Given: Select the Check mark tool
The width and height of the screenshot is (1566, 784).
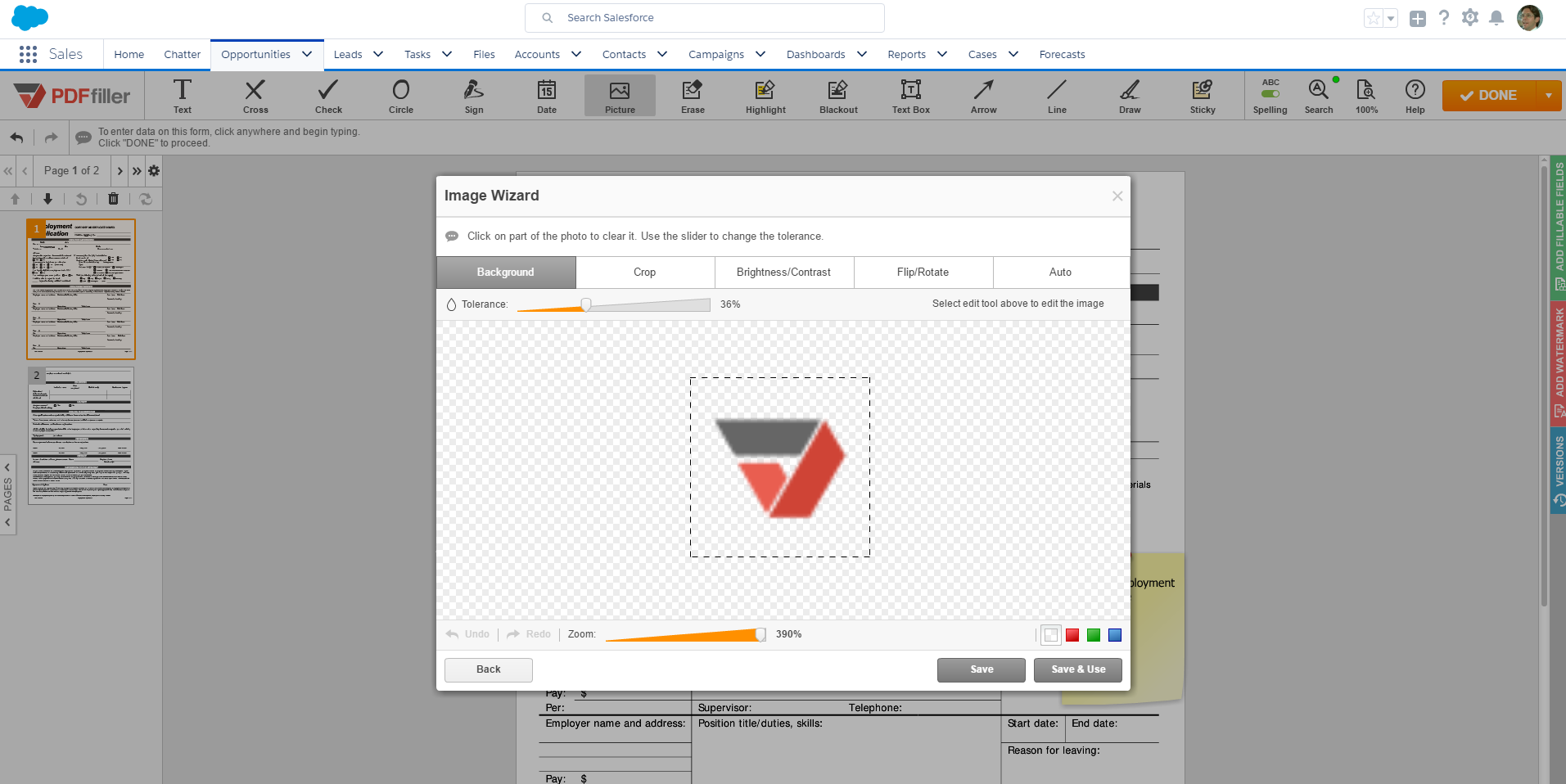Looking at the screenshot, I should coord(328,95).
